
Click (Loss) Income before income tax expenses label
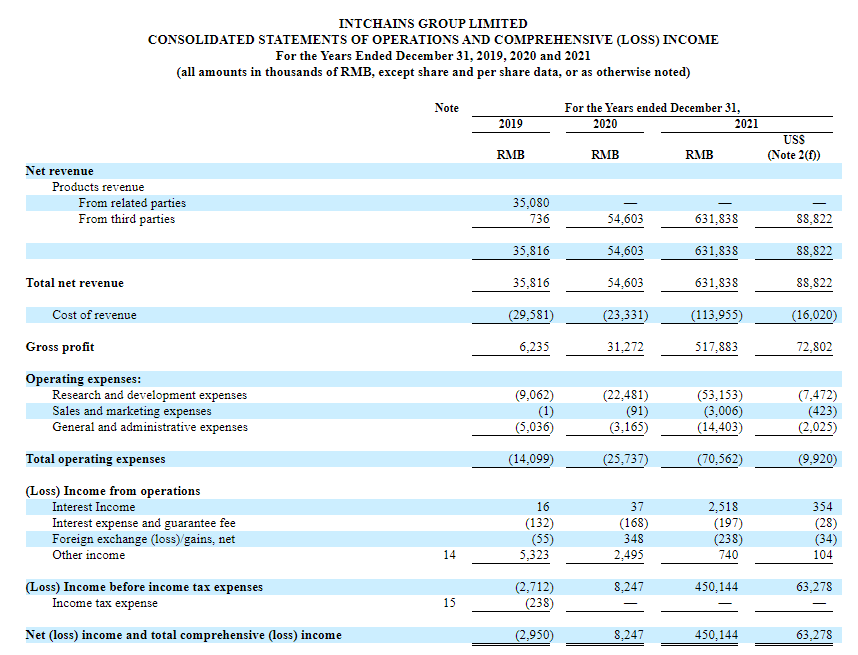tap(144, 587)
